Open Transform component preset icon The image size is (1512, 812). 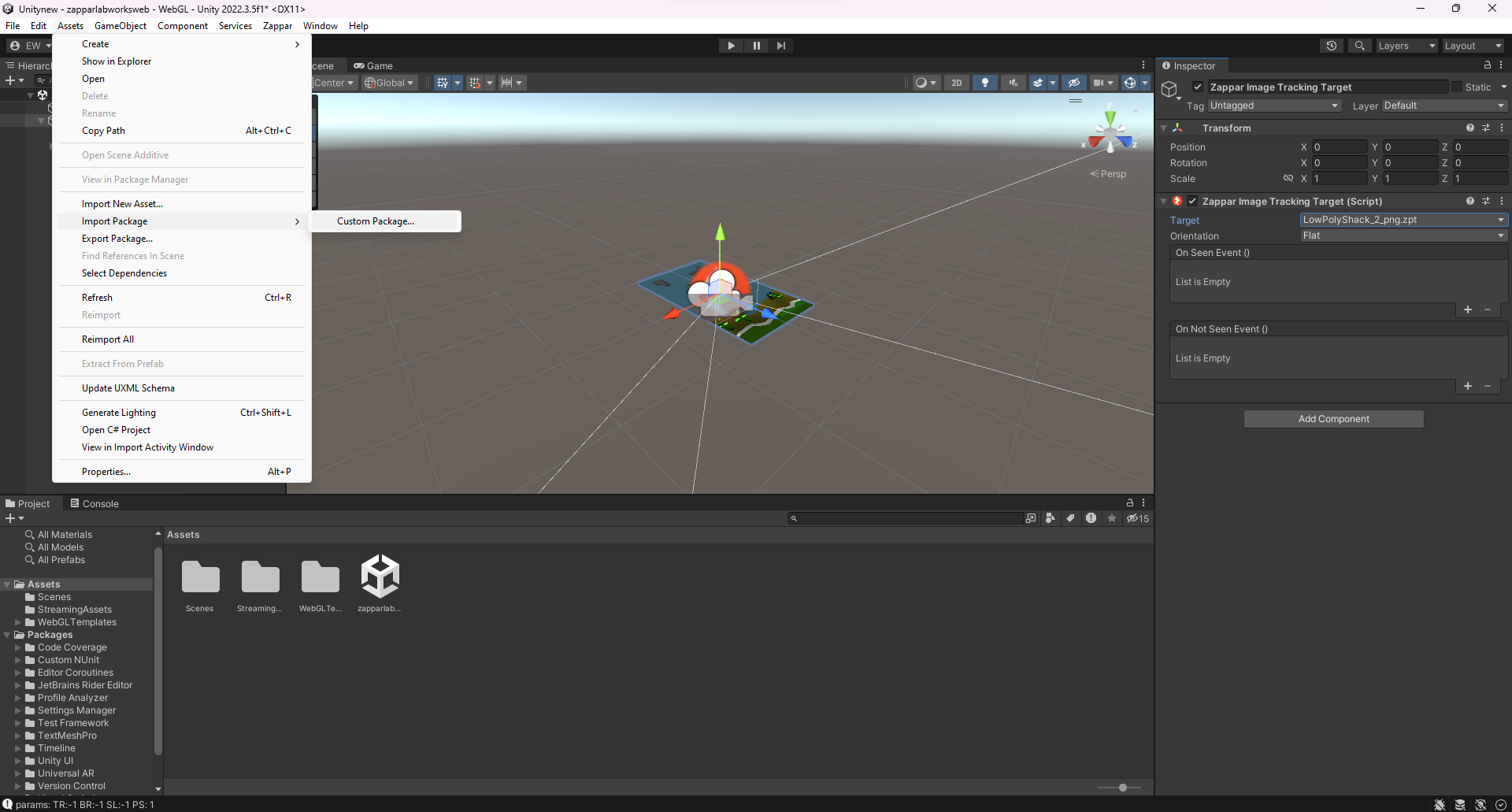point(1486,128)
